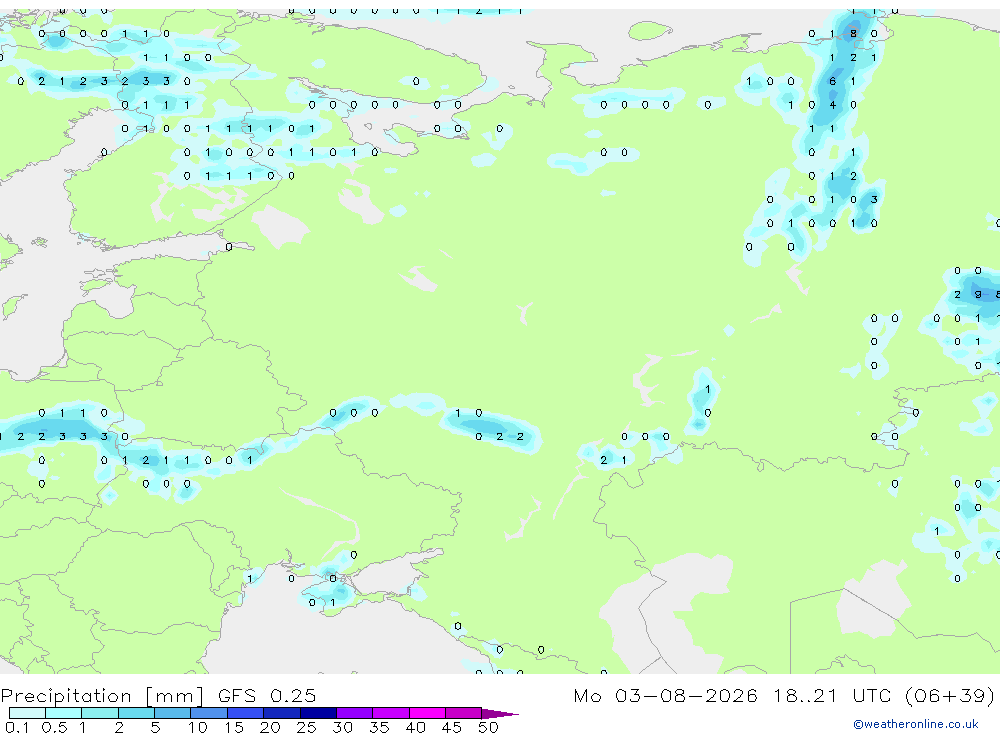This screenshot has height=733, width=1000.
Task: Click the legend tick label '25'
Action: 306,727
